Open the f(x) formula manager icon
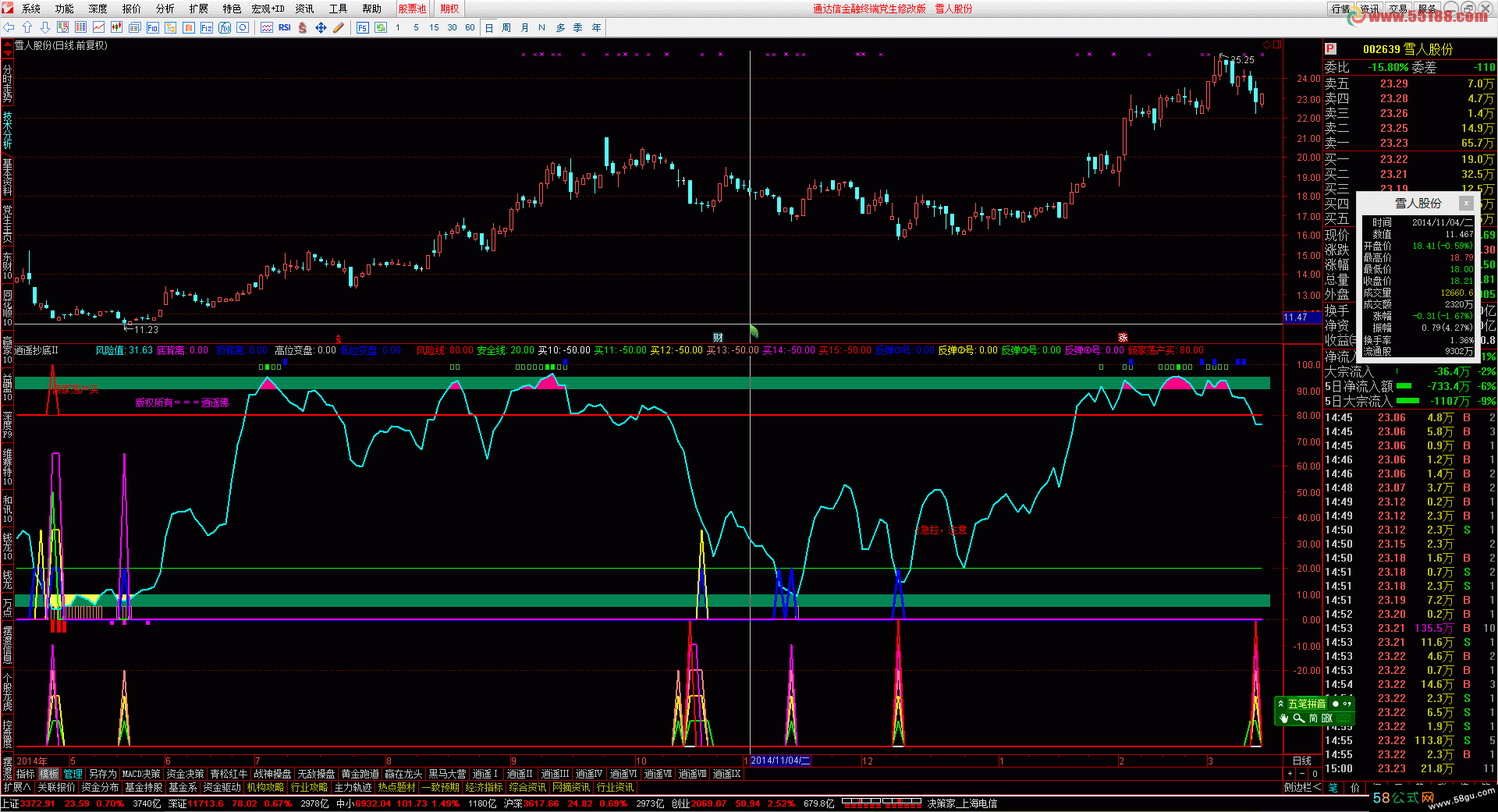1498x812 pixels. coord(225,27)
